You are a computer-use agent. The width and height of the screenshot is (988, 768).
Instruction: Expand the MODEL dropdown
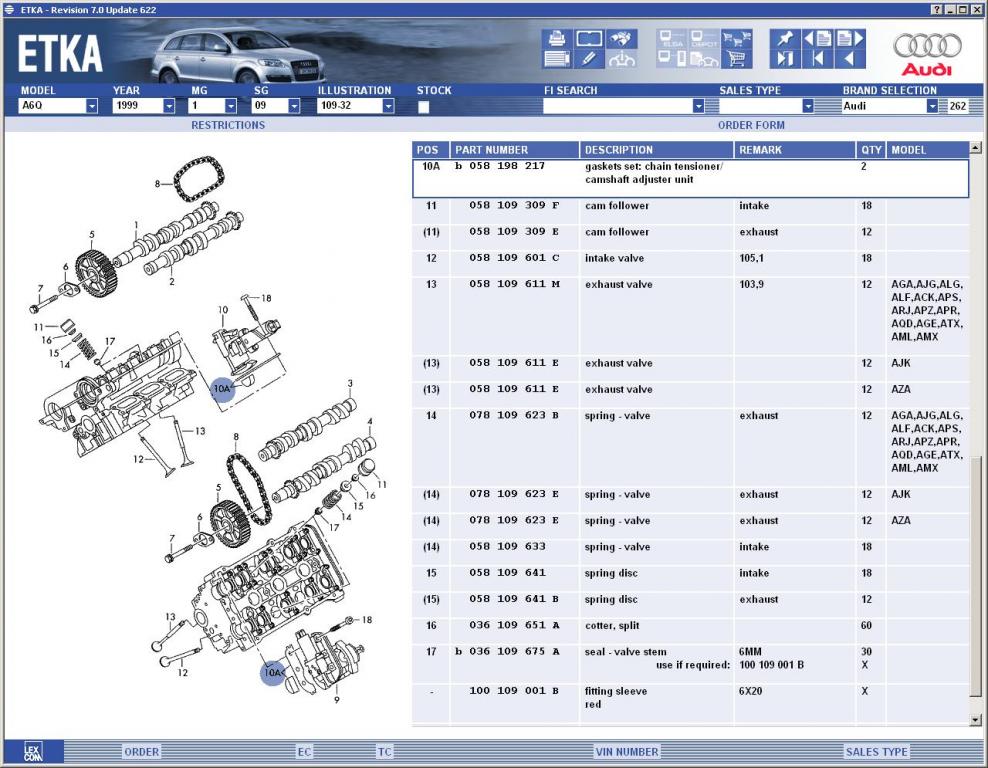click(92, 106)
